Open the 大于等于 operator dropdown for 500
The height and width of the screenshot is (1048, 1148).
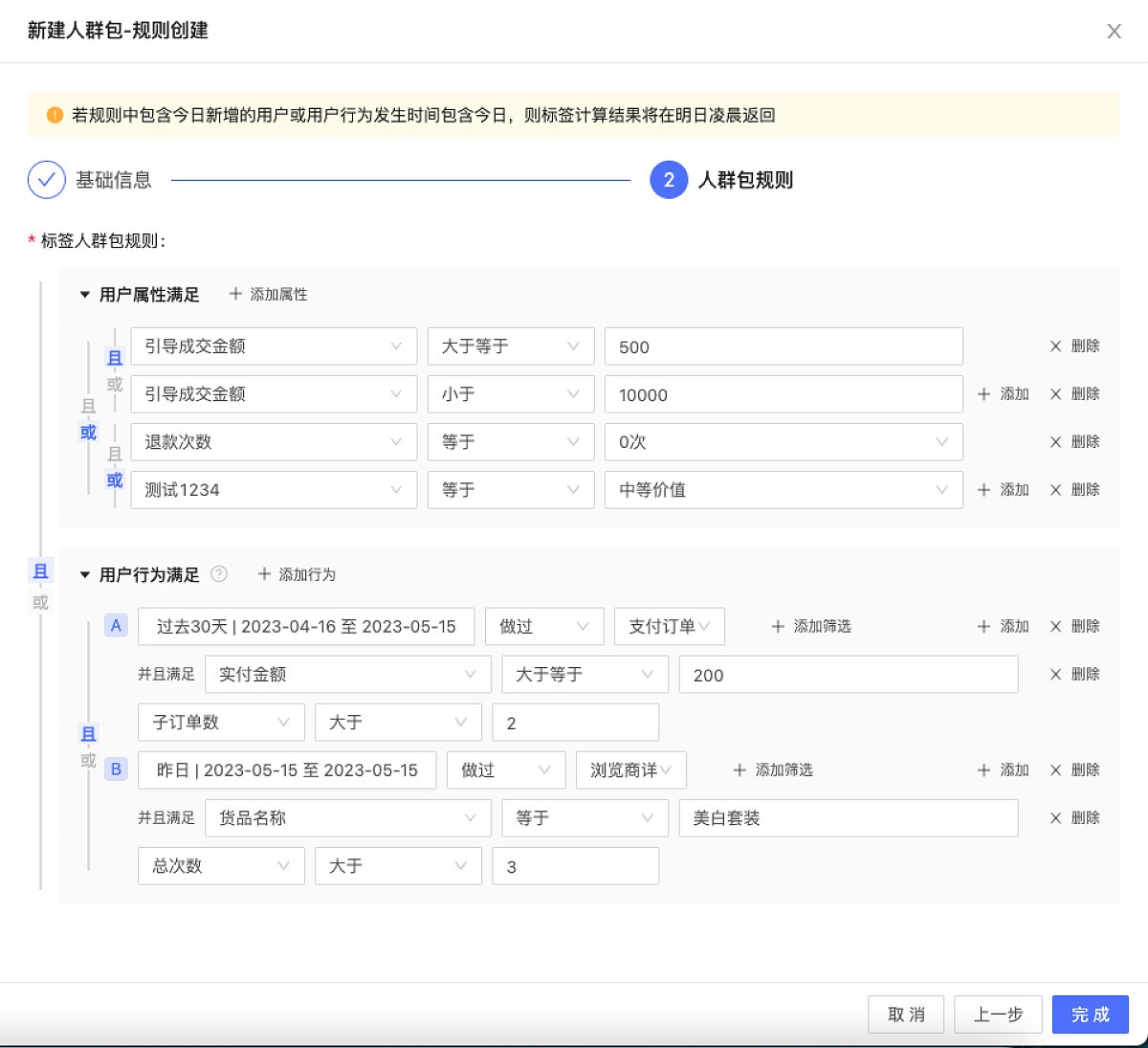(511, 346)
